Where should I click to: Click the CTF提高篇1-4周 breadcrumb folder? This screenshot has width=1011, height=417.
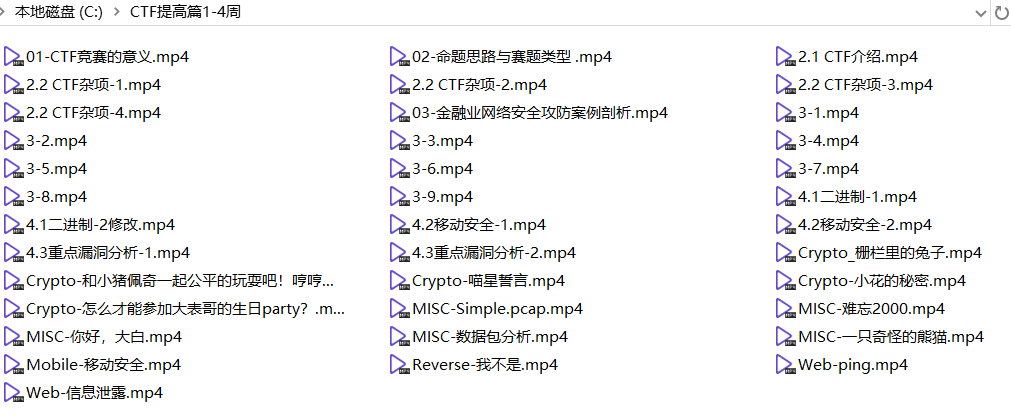coord(186,12)
